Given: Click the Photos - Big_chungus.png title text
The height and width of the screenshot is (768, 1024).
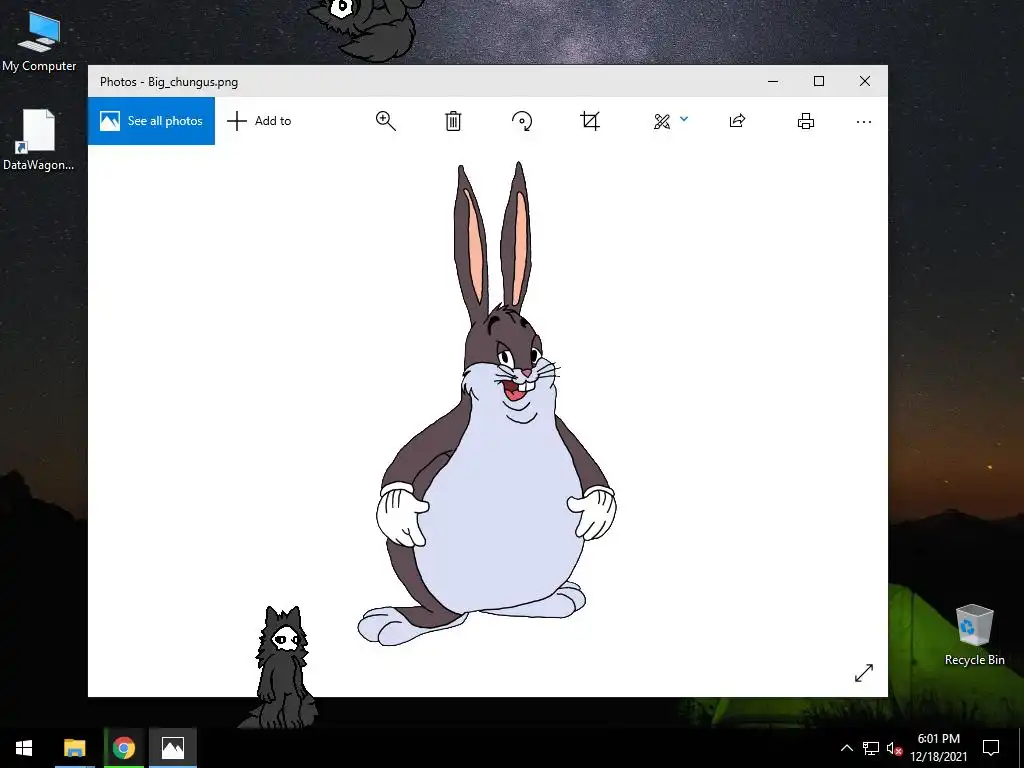Looking at the screenshot, I should (168, 82).
